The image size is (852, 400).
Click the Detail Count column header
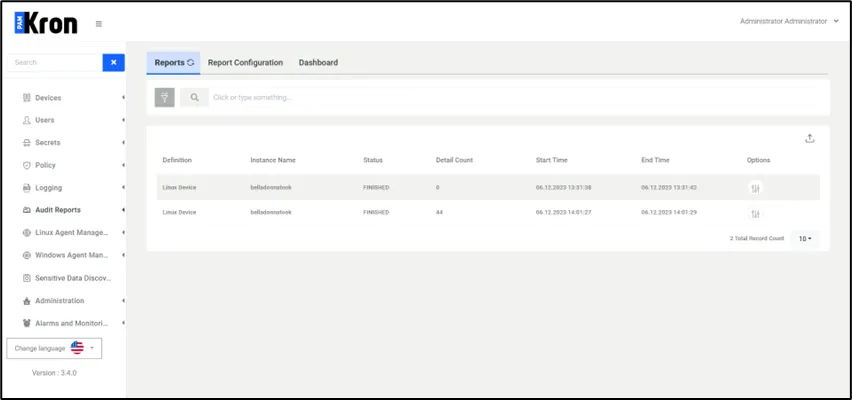pyautogui.click(x=454, y=160)
